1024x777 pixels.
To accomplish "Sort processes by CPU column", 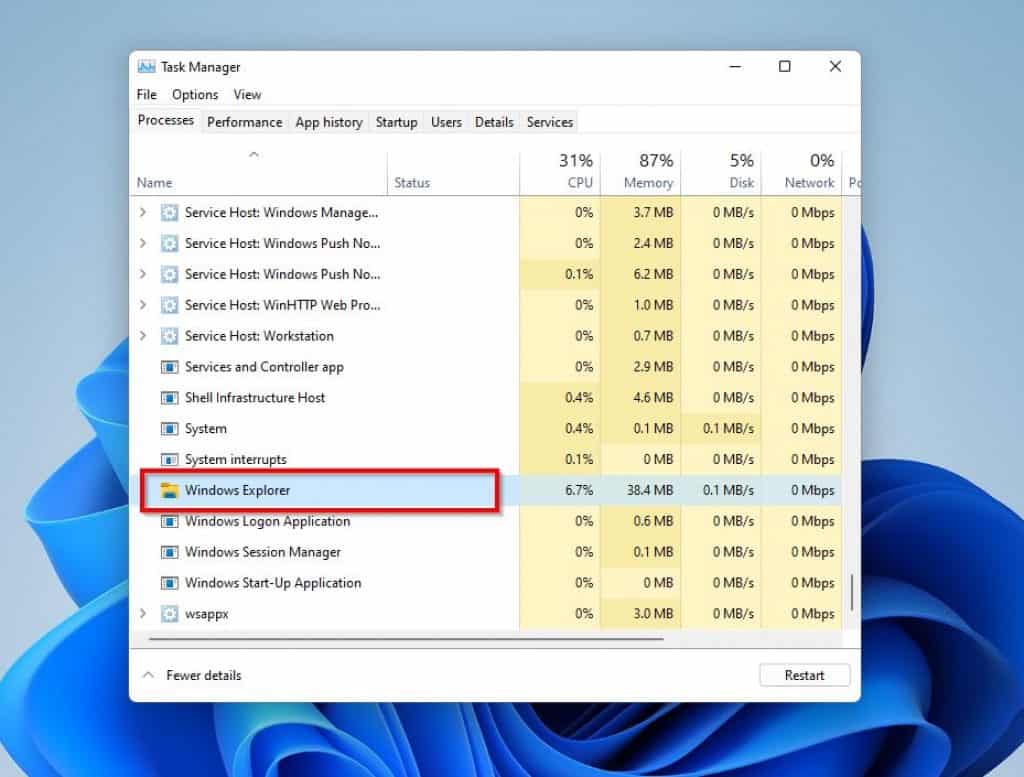I will pos(560,172).
